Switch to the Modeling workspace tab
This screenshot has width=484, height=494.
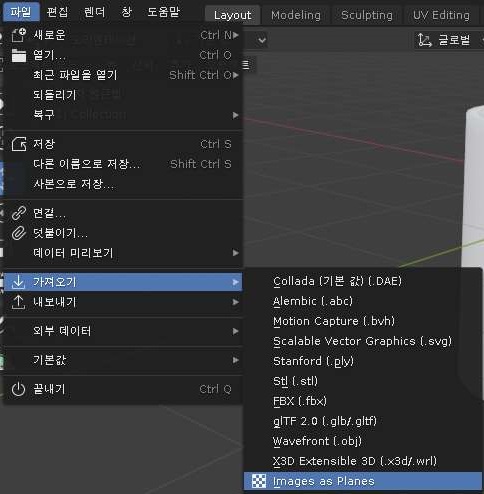tap(296, 15)
